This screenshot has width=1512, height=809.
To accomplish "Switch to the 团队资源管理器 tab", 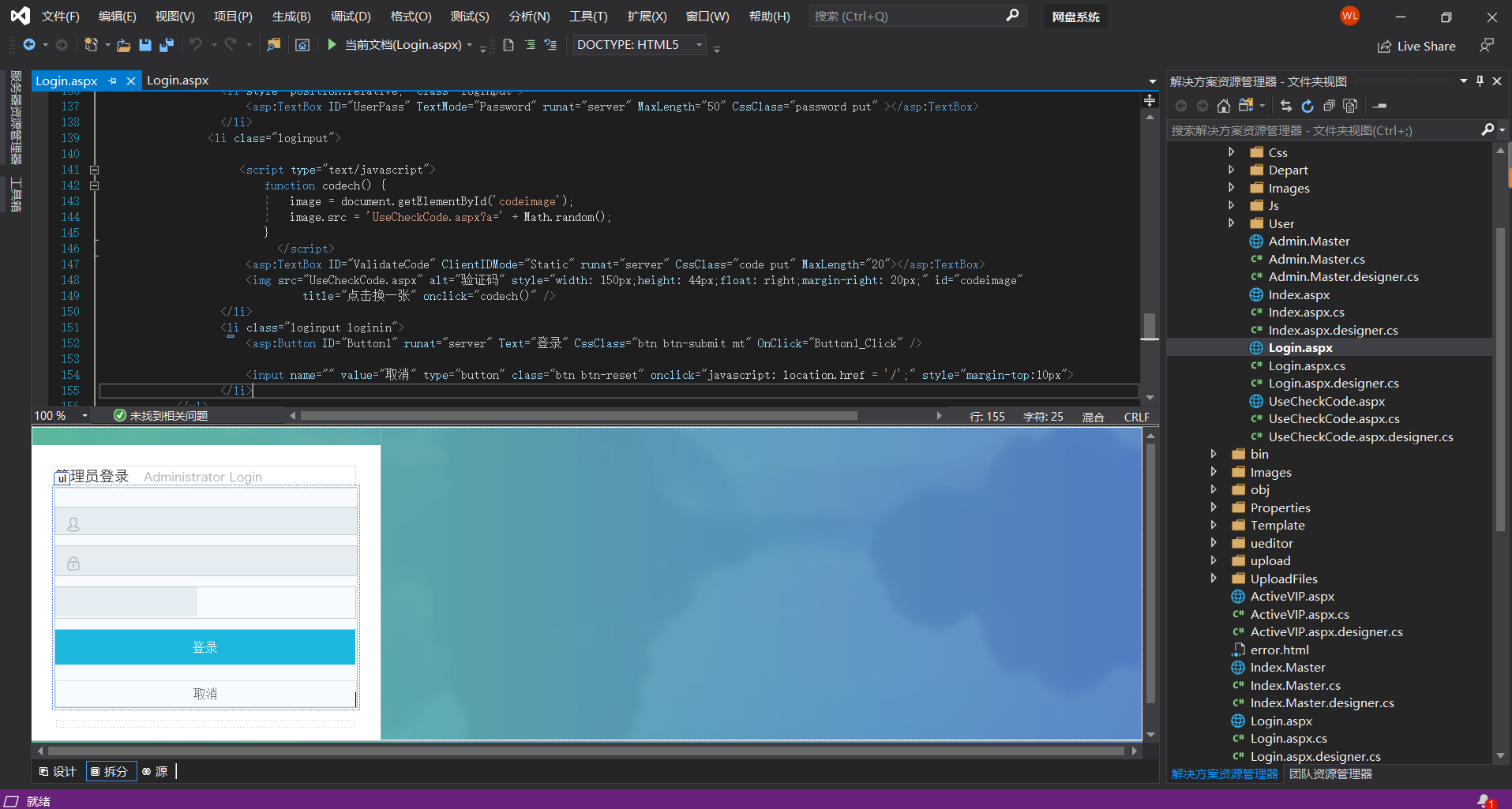I will [1330, 774].
